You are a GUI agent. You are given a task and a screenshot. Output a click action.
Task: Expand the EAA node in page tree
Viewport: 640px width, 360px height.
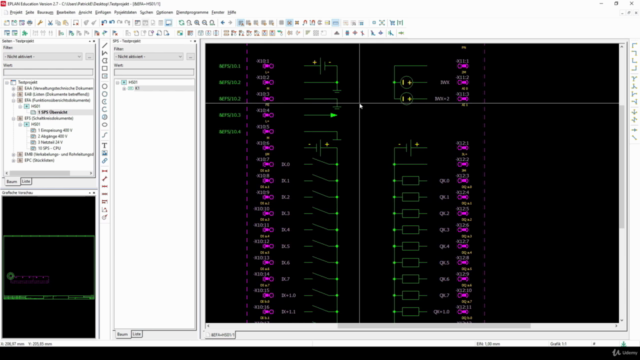(13, 88)
